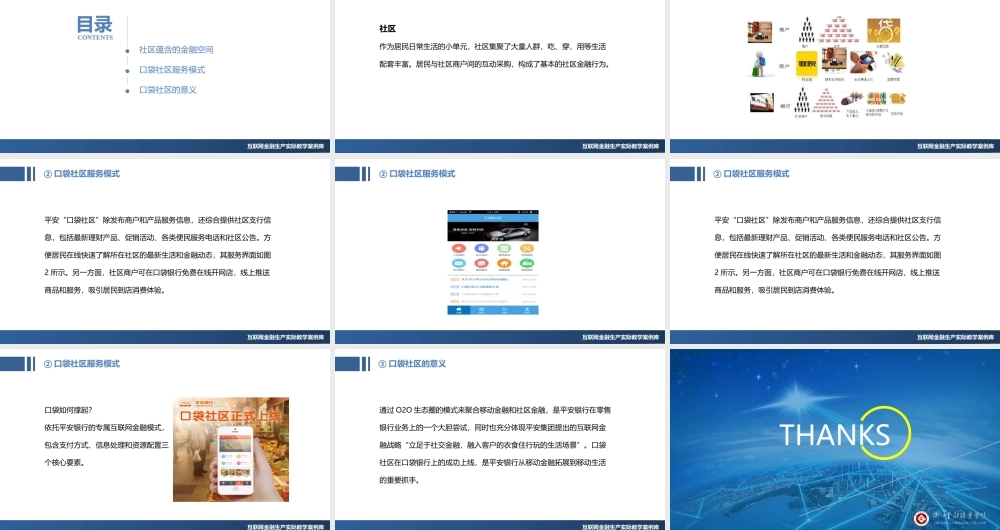1000x530 pixels.
Task: Select paragraph starting 作为居民日常生活的小单元
Action: click(x=495, y=55)
